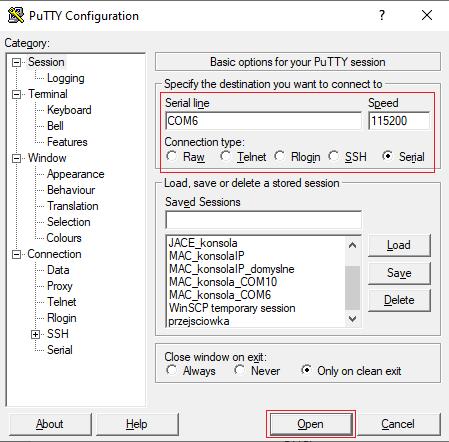
Task: Open the Logging category
Action: [x=66, y=78]
